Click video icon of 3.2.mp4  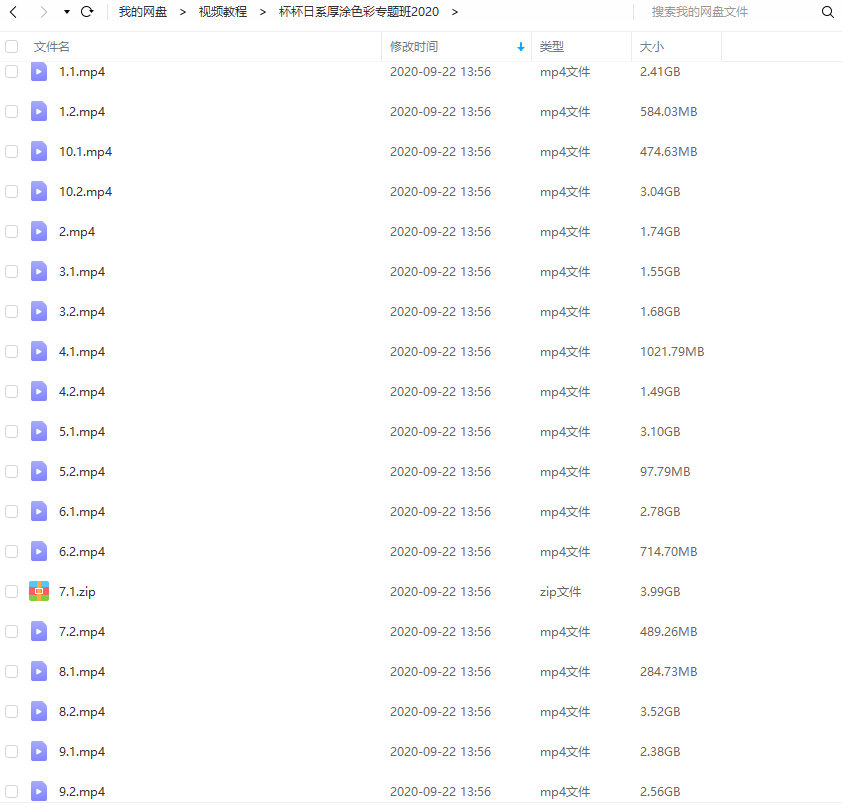[x=39, y=312]
